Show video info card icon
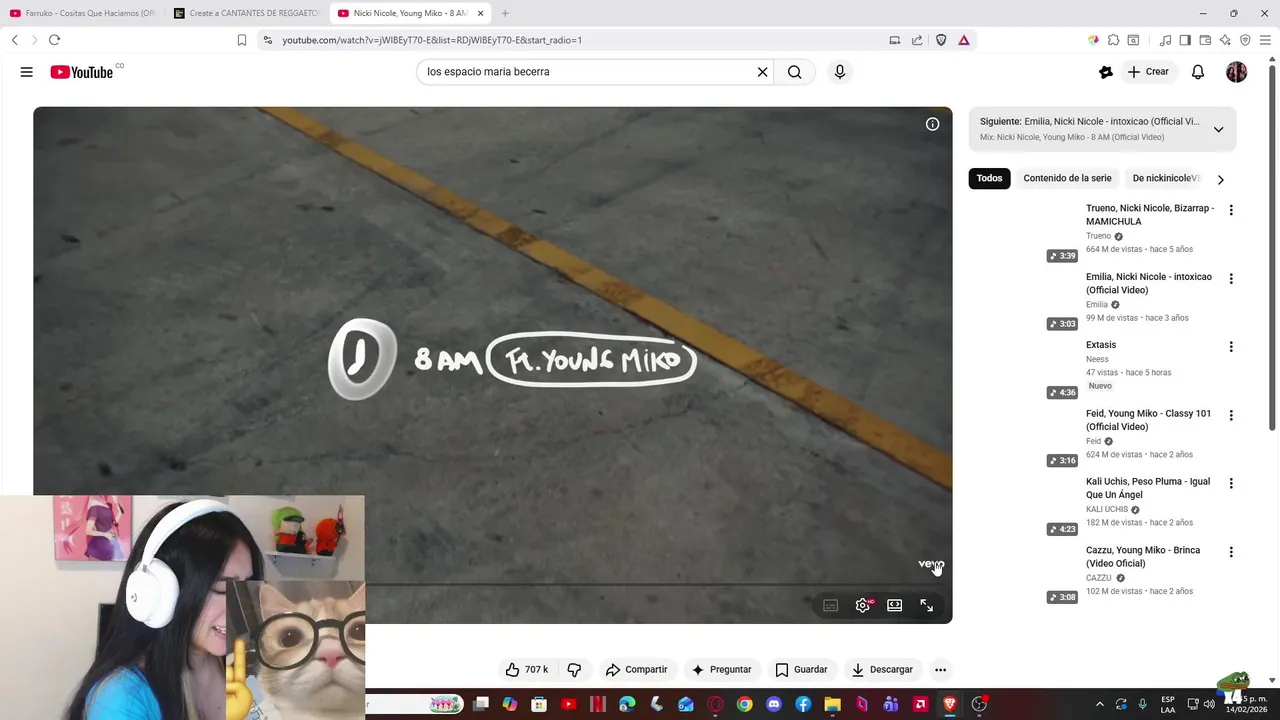This screenshot has height=720, width=1280. point(932,124)
